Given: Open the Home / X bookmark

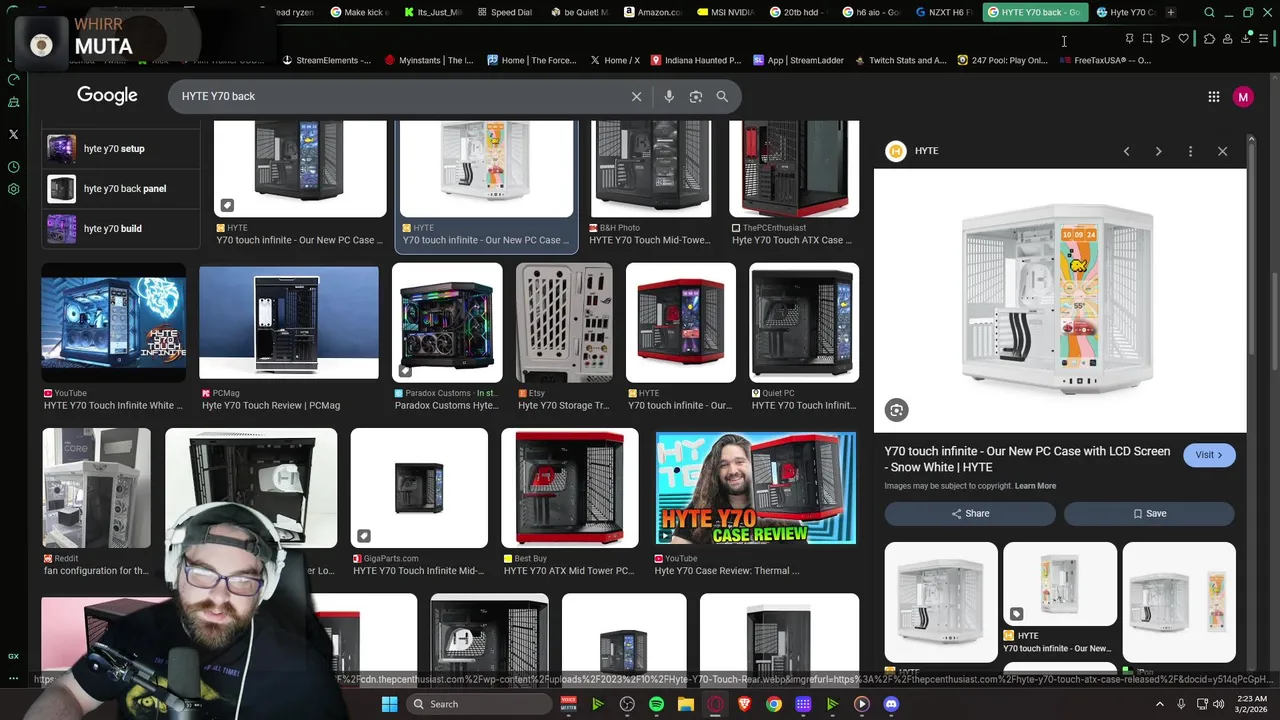Looking at the screenshot, I should (x=615, y=60).
